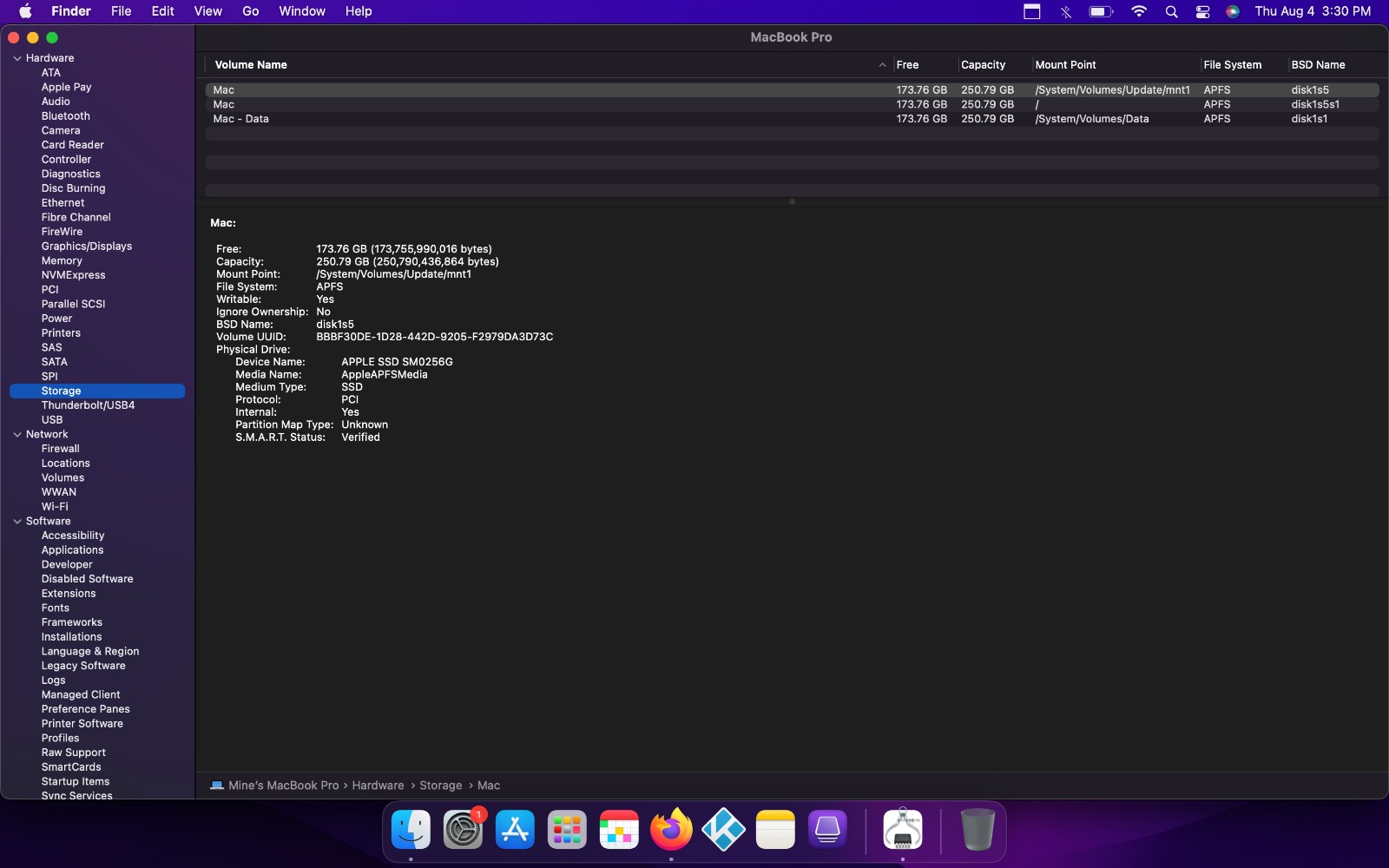Select NVMExpress in the sidebar
The height and width of the screenshot is (868, 1389).
point(73,275)
